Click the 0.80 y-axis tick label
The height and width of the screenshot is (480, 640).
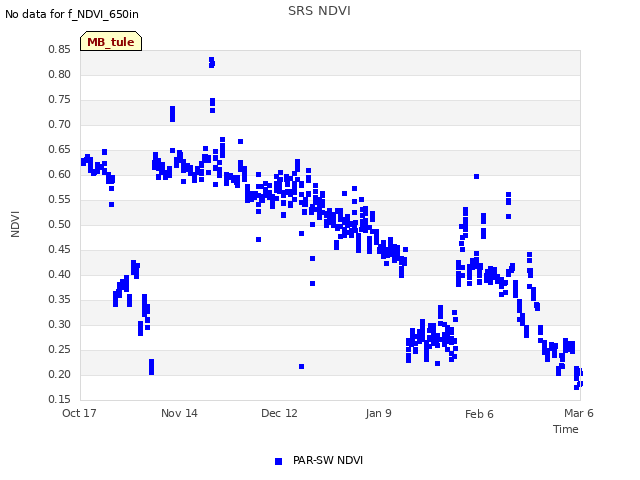tap(59, 74)
